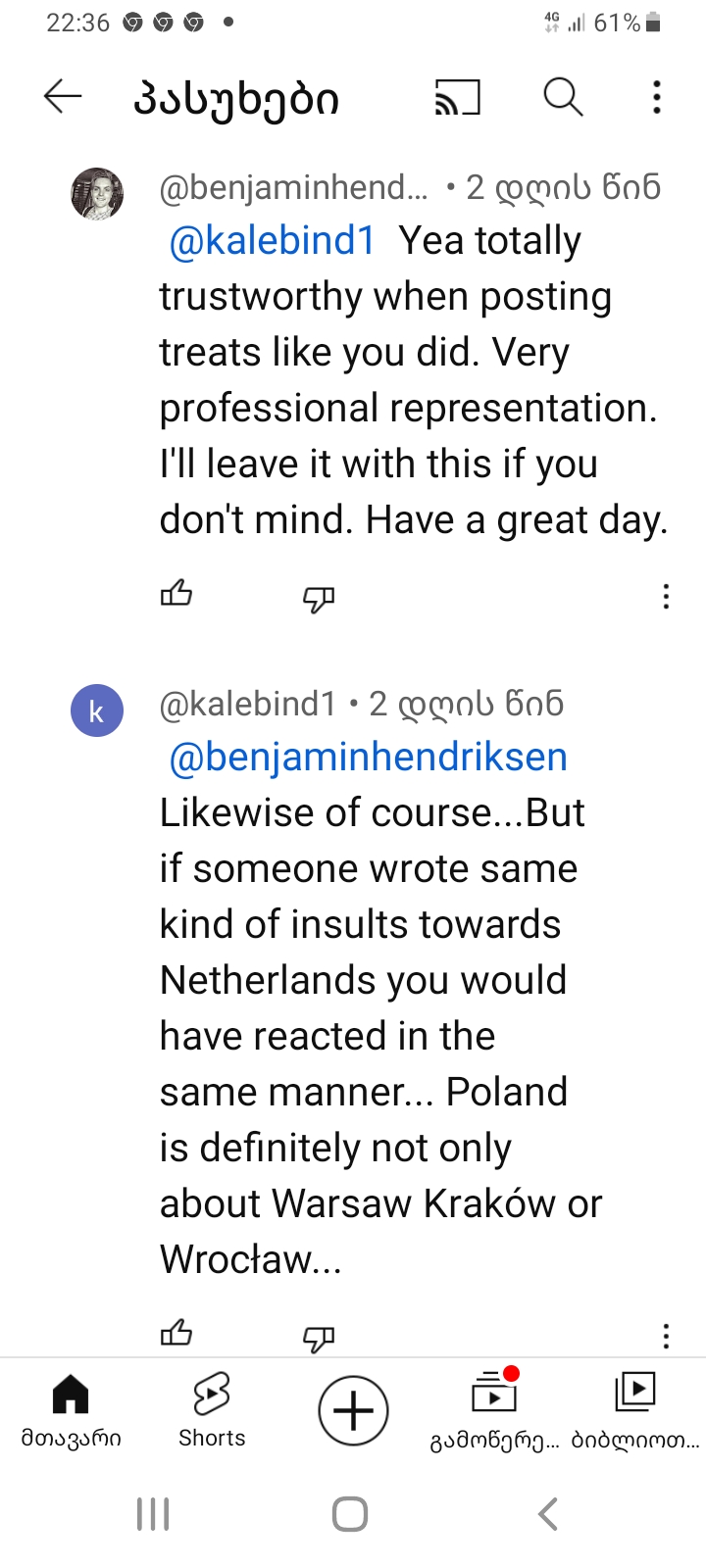Dislike kalebind1's reply with thumbs down
The height and width of the screenshot is (1568, 706).
tap(319, 1338)
